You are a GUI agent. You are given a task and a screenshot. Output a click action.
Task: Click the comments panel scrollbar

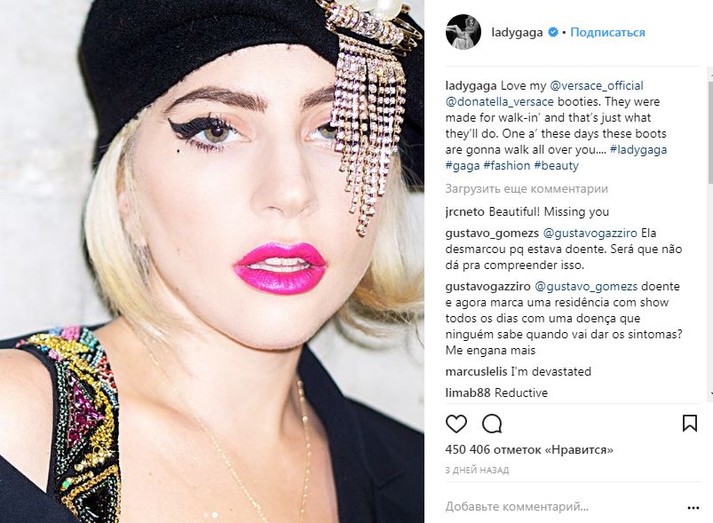click(x=710, y=126)
